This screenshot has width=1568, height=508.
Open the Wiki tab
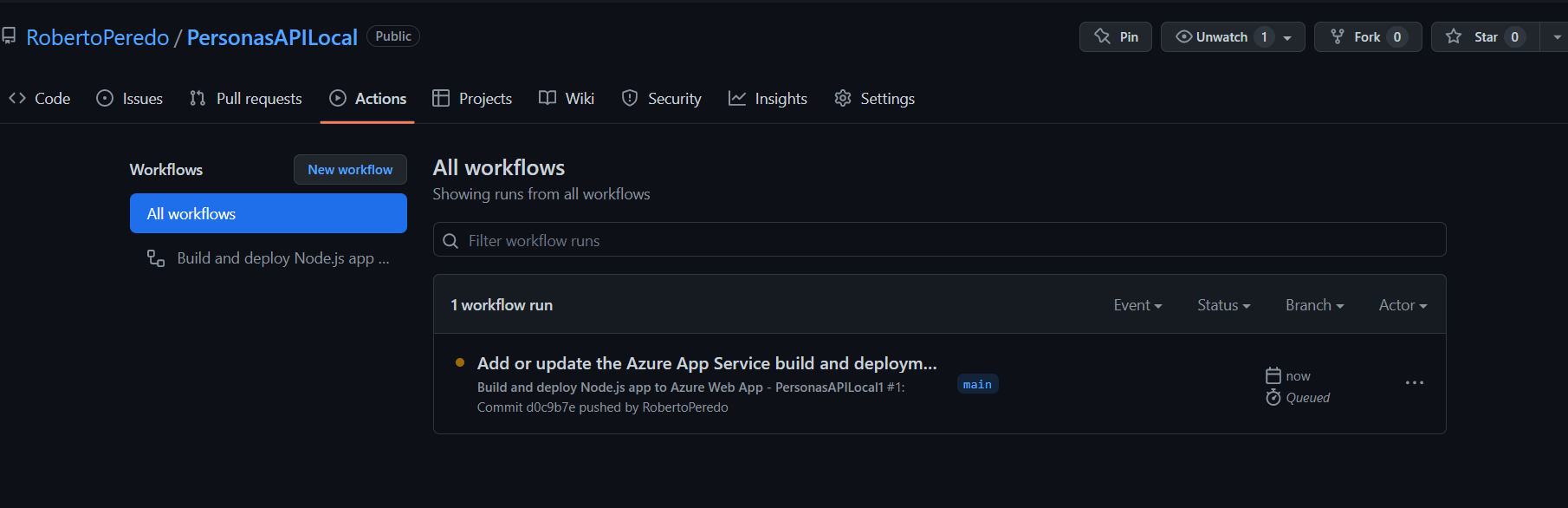coord(567,99)
